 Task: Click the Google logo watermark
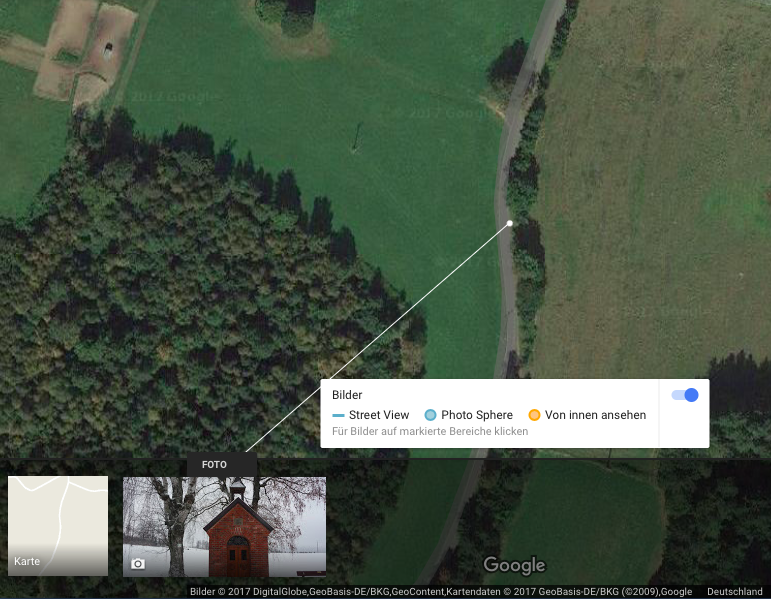coord(514,565)
